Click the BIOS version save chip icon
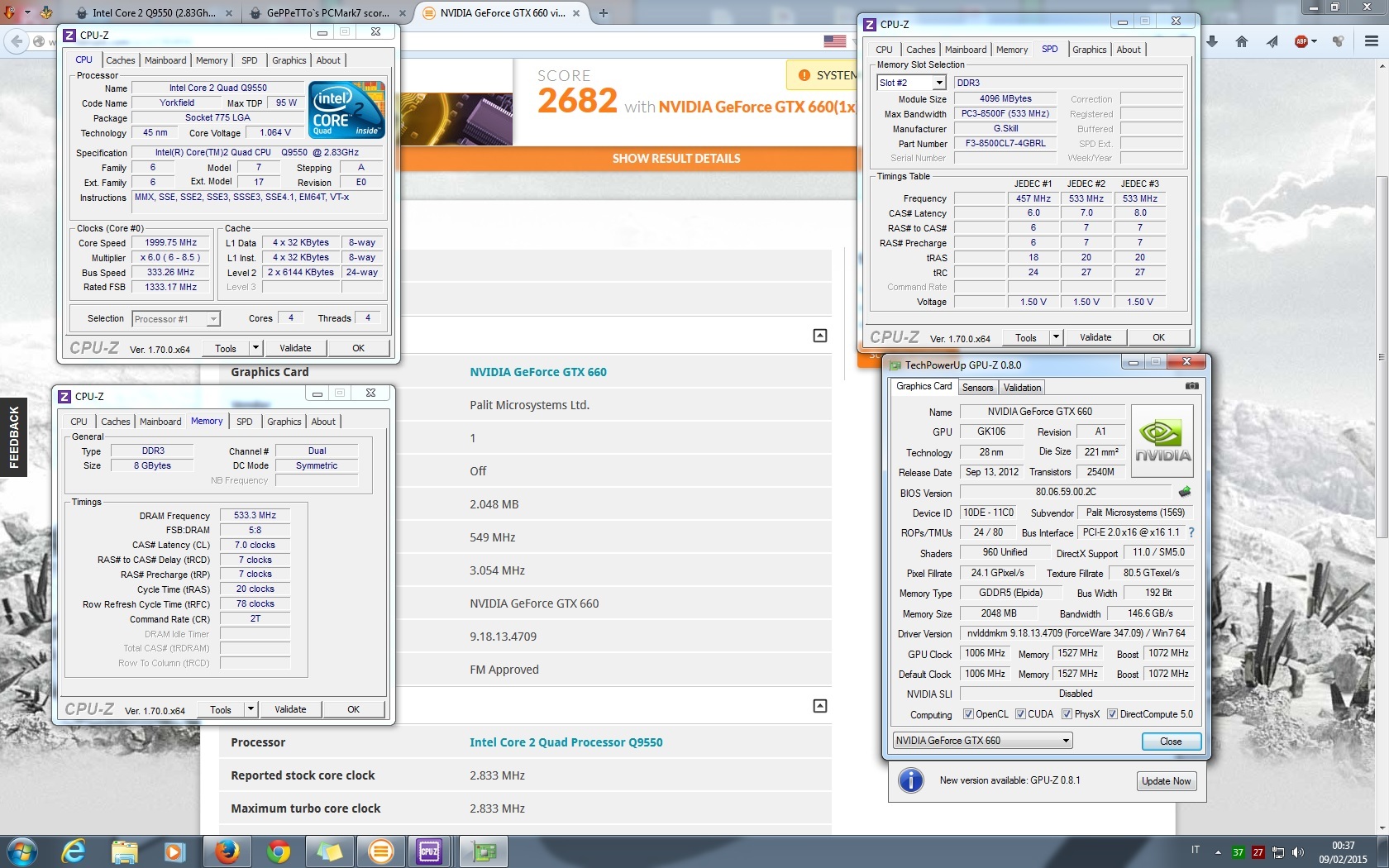The image size is (1389, 868). point(1185,492)
